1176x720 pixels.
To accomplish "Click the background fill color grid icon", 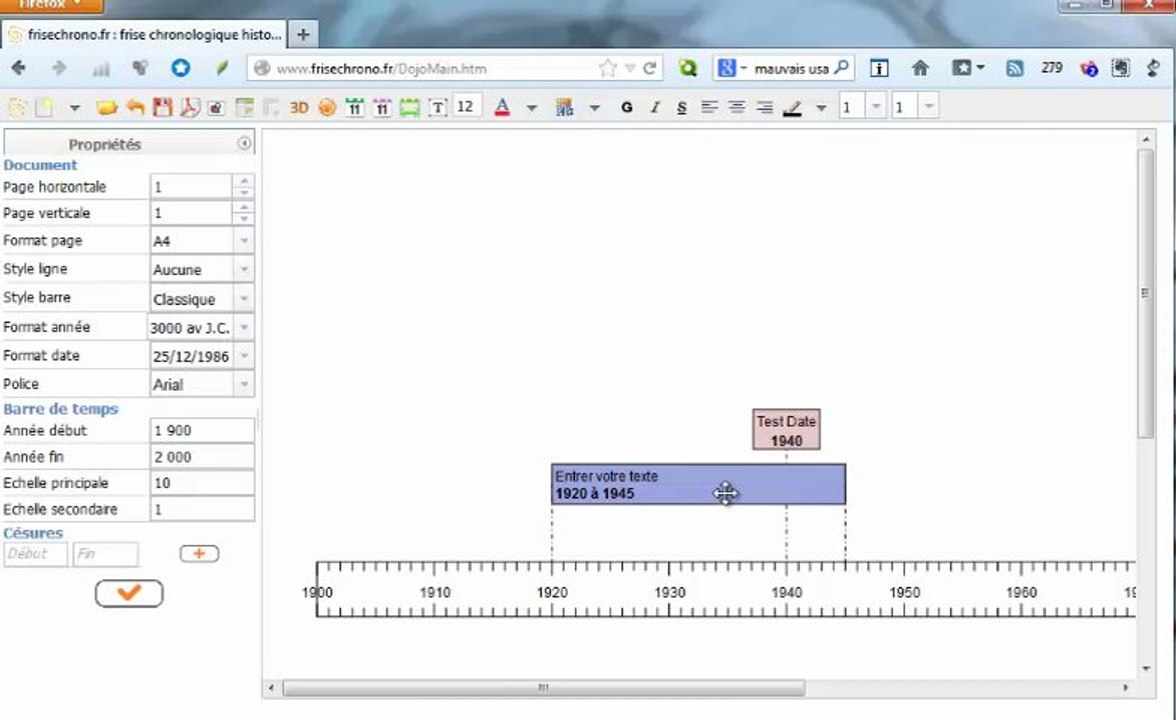I will pos(564,107).
